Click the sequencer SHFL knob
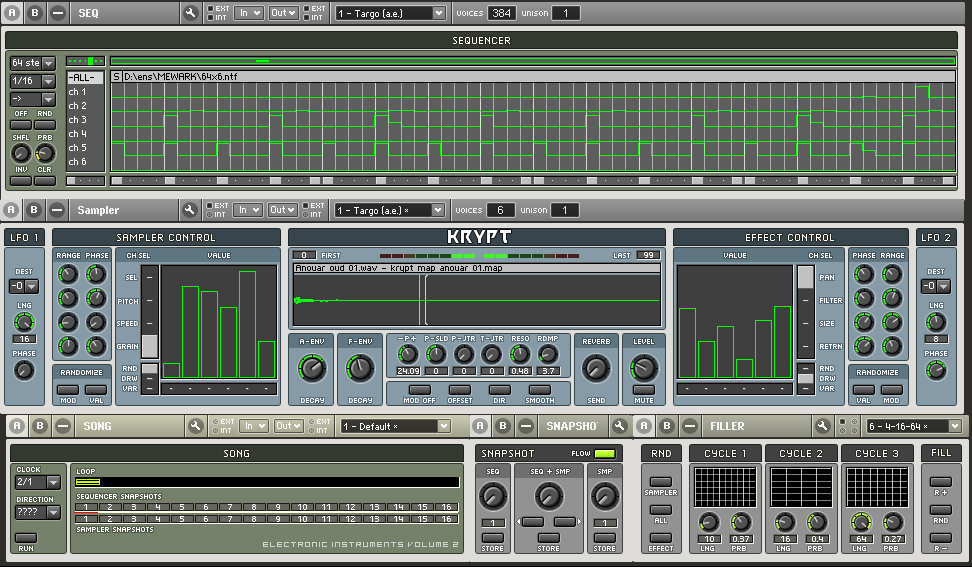This screenshot has width=972, height=567. tap(21, 153)
